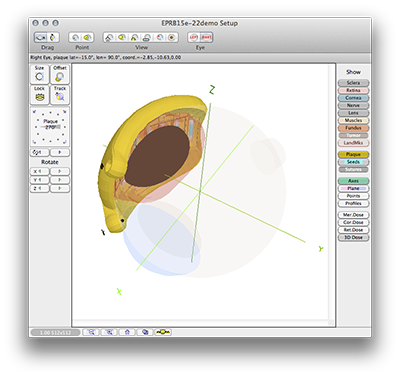The image size is (400, 377).
Task: Toggle the plaque Lock button
Action: click(x=39, y=95)
